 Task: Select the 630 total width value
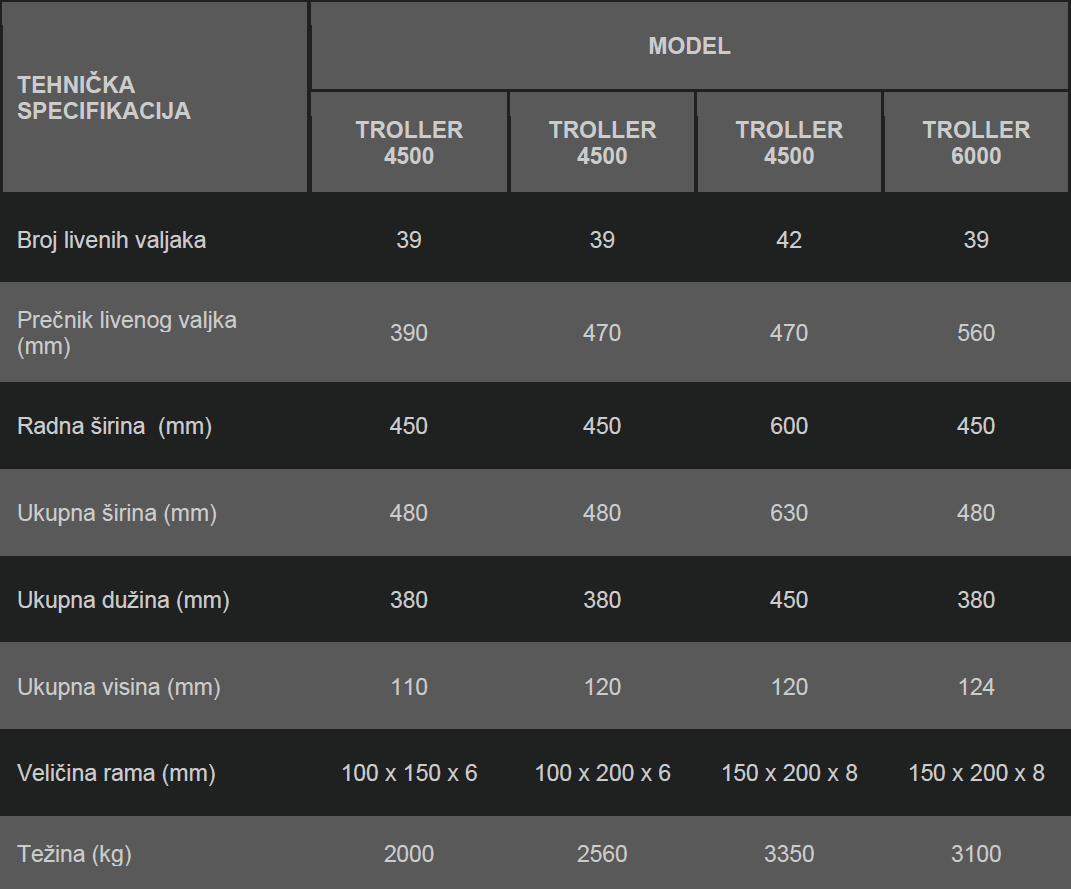pyautogui.click(x=789, y=513)
